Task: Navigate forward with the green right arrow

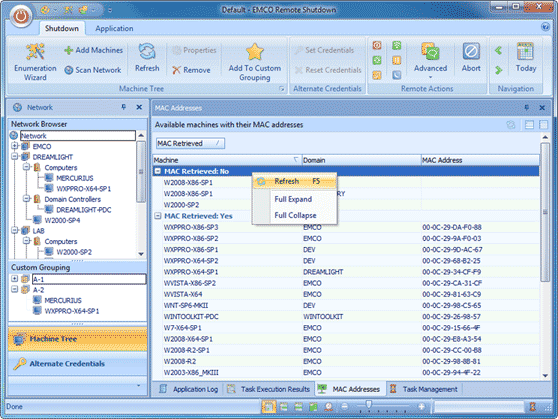Action: (x=499, y=70)
